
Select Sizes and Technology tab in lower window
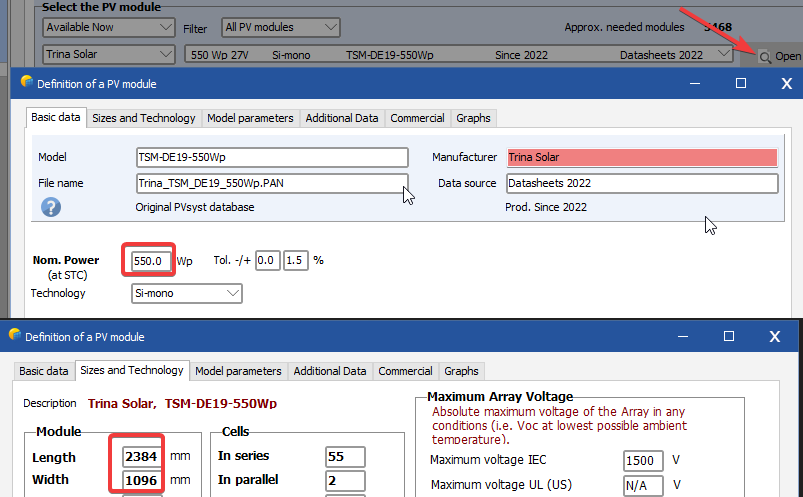(x=132, y=370)
